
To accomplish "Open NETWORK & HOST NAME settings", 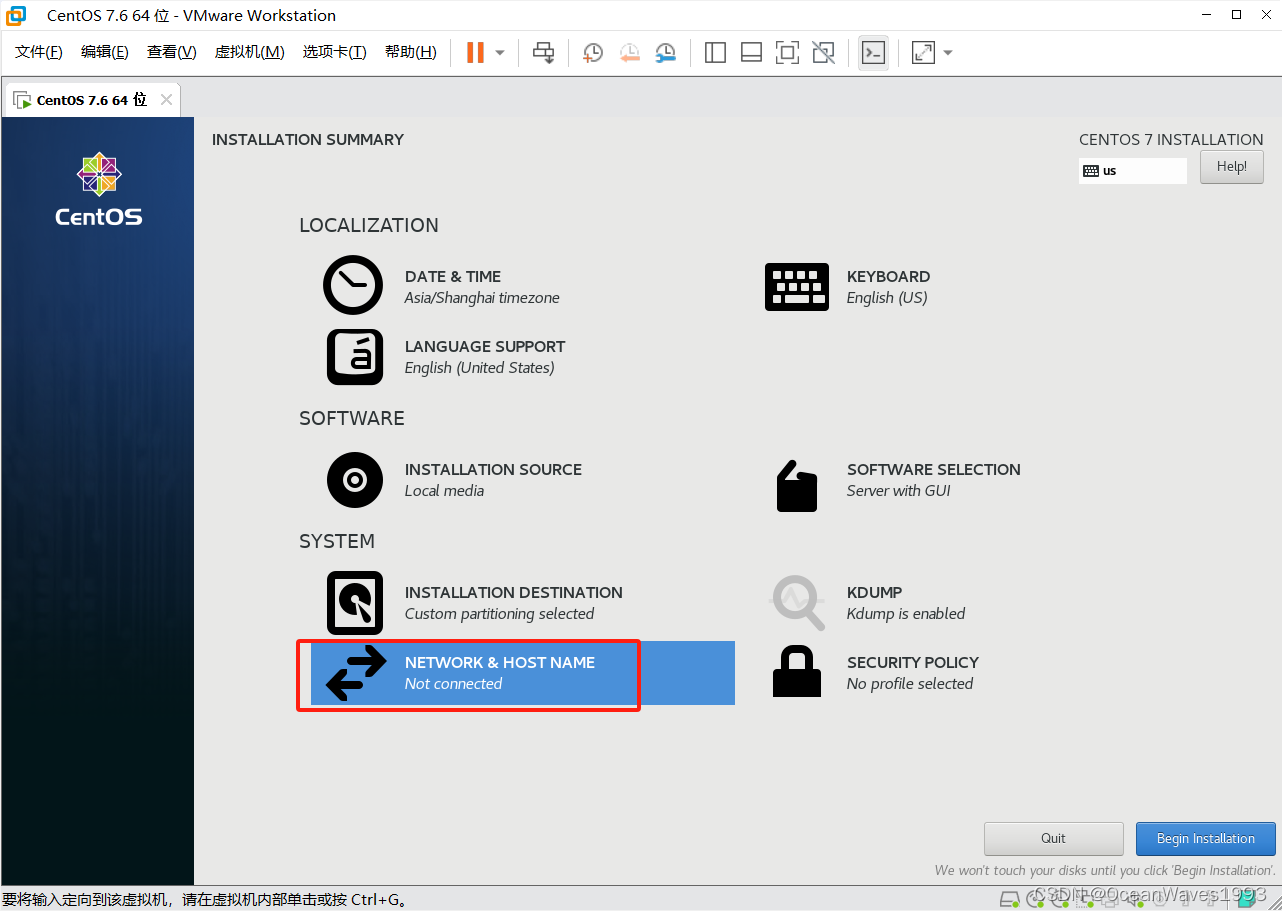I will pyautogui.click(x=523, y=673).
